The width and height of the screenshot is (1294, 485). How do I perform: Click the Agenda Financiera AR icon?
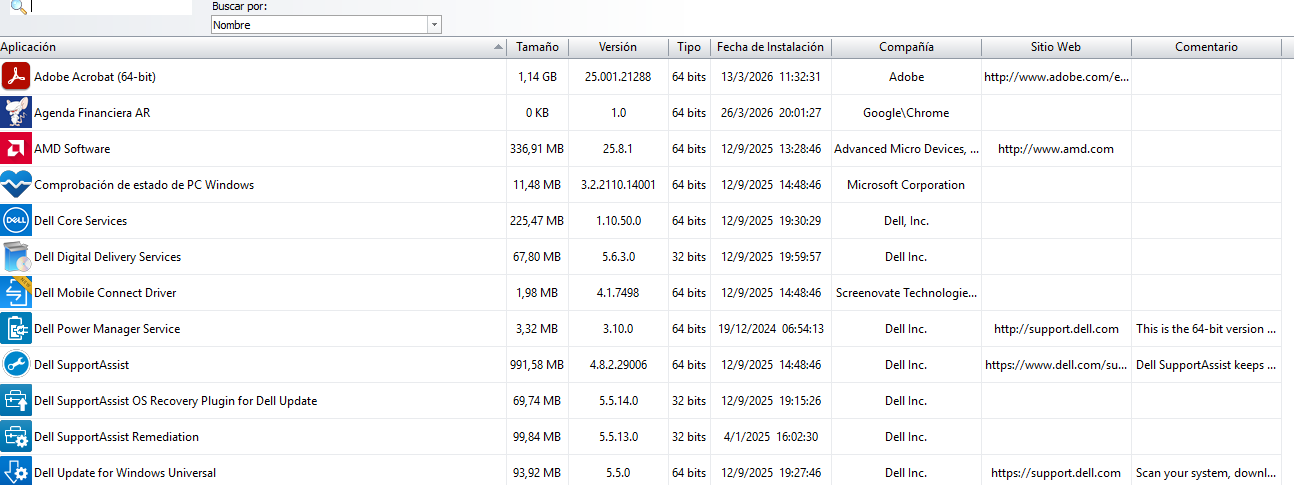[x=16, y=113]
